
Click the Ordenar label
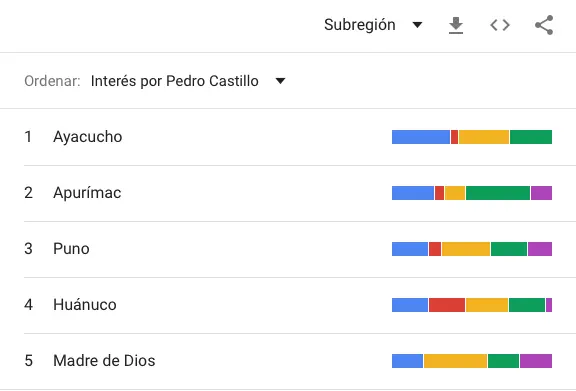pos(52,81)
